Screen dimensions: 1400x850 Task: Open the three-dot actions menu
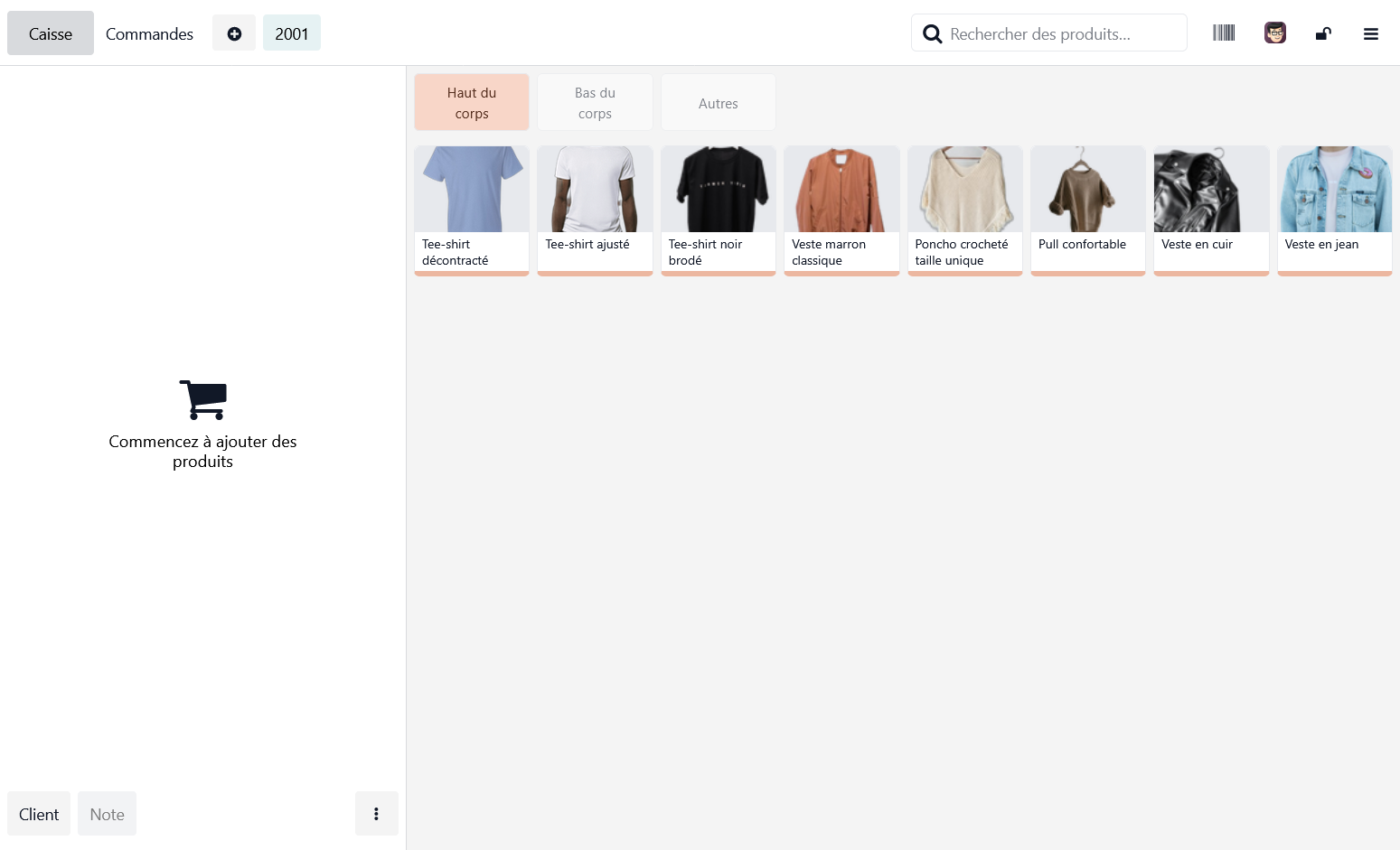click(x=377, y=813)
